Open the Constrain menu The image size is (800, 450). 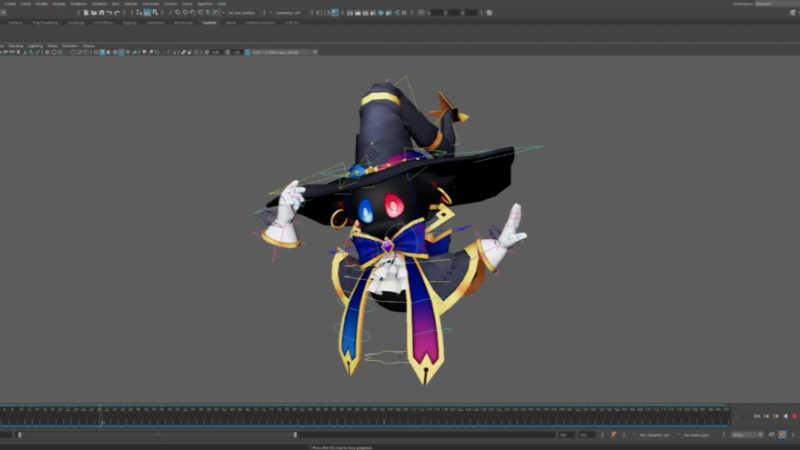(x=151, y=4)
